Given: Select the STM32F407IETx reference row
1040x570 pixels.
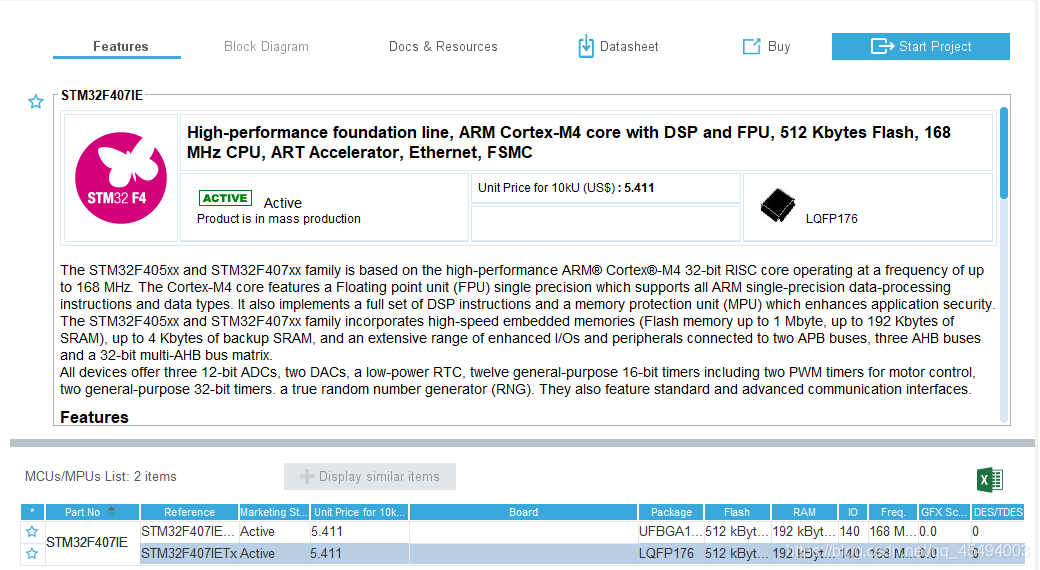Looking at the screenshot, I should click(189, 553).
